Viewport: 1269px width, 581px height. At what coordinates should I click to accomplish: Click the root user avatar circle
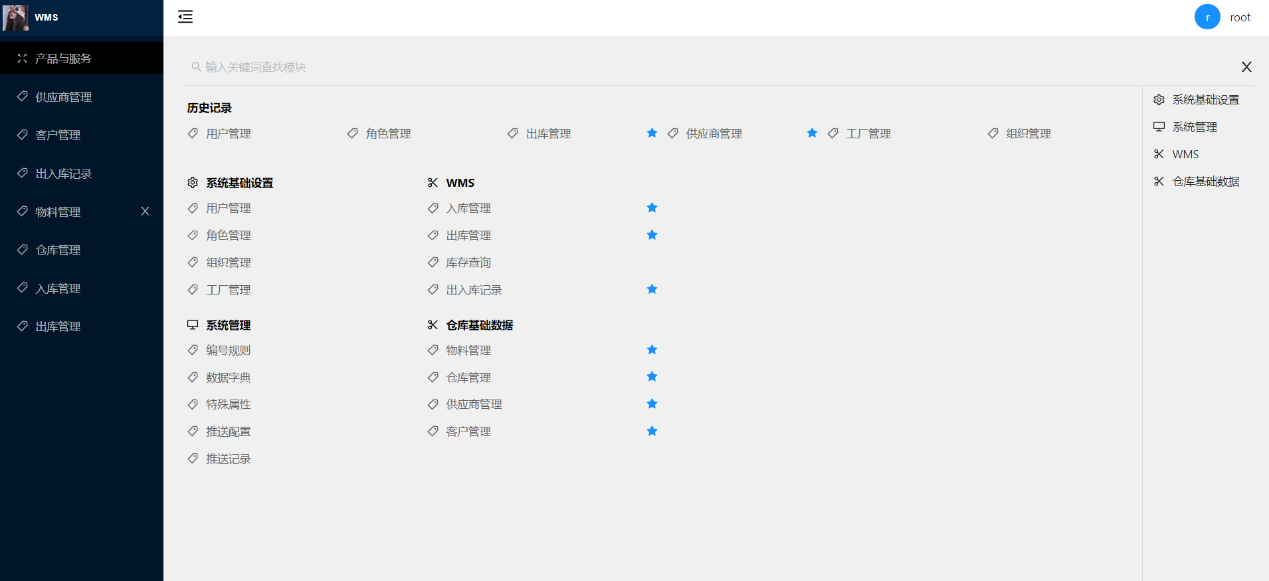tap(1207, 17)
